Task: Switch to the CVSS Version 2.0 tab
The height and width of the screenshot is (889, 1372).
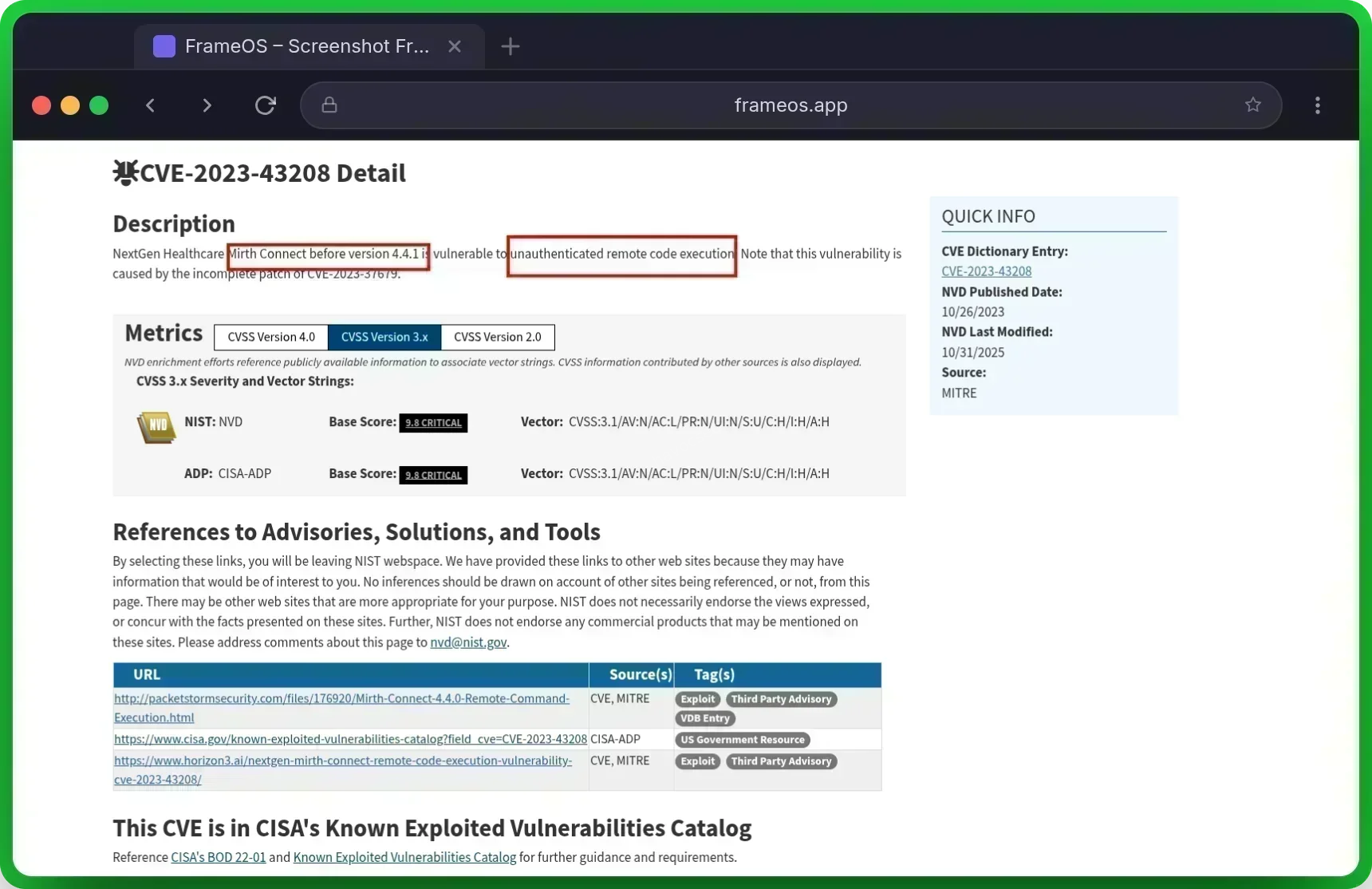Action: (498, 337)
